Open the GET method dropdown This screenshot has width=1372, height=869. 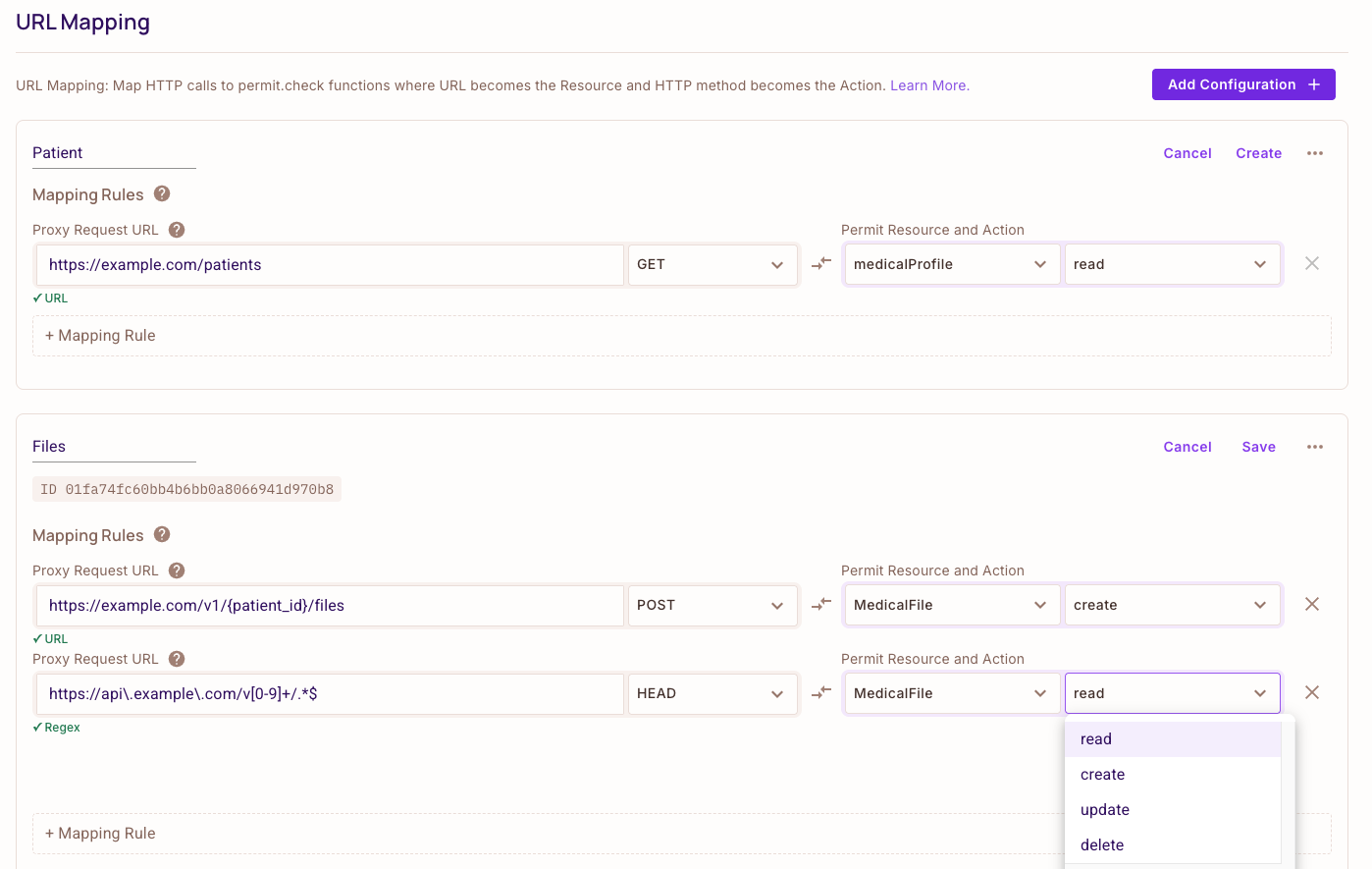(x=712, y=264)
